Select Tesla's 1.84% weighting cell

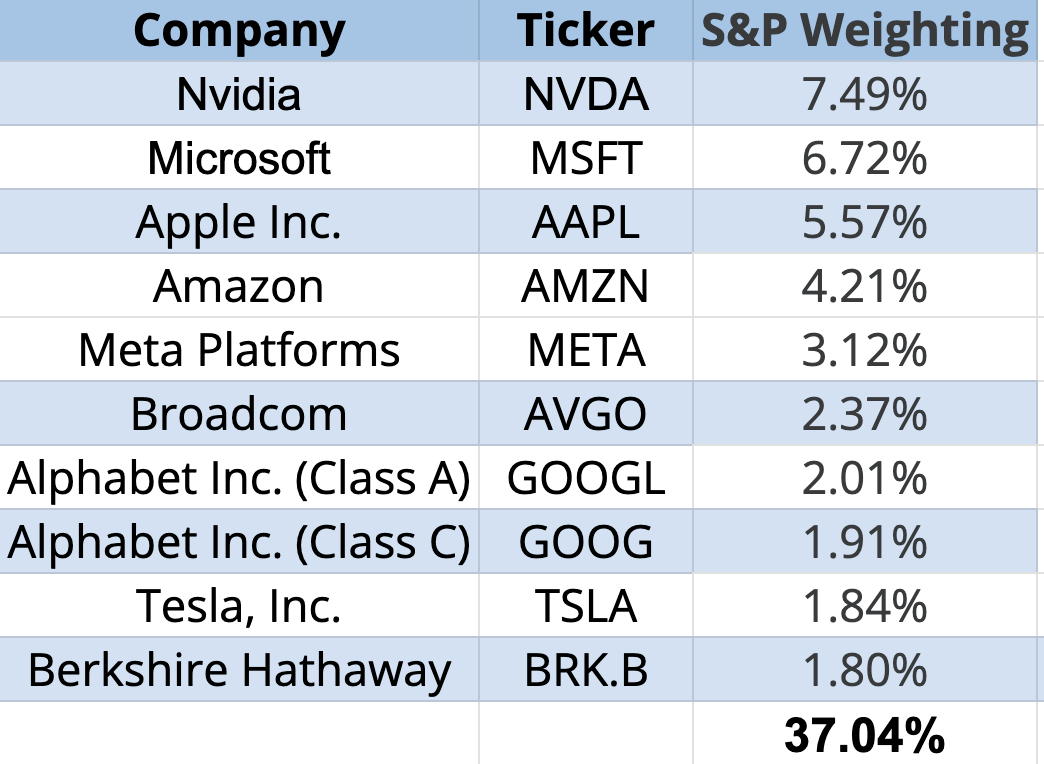pos(865,606)
